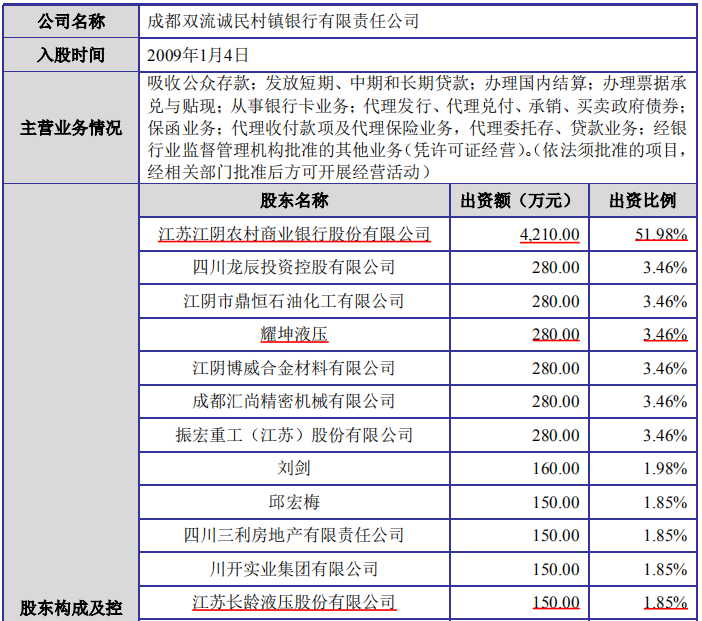
Task: Select shareholder 江阴博威合金材料有限公司
Action: coord(294,368)
